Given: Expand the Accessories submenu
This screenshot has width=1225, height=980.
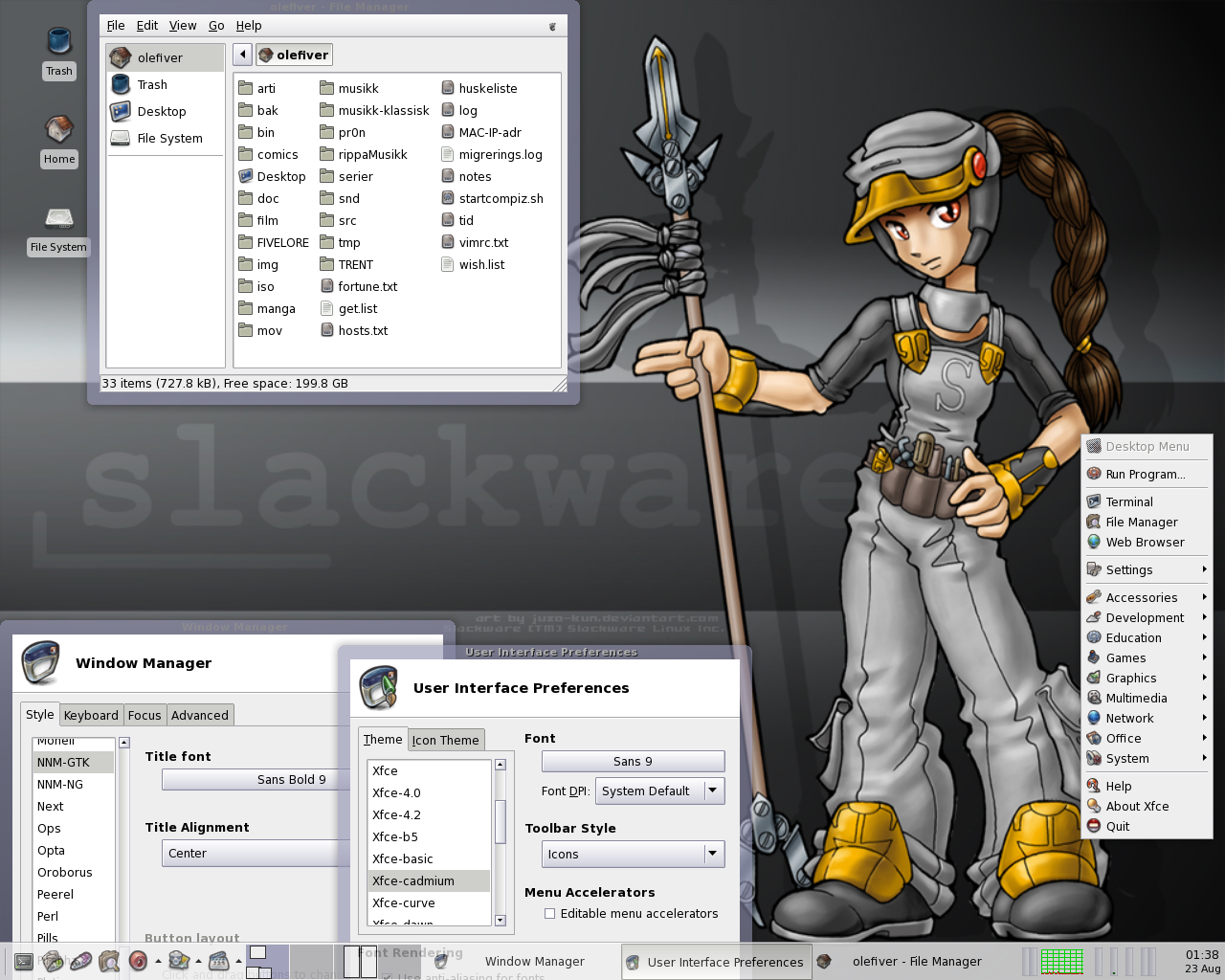Looking at the screenshot, I should point(1147,597).
